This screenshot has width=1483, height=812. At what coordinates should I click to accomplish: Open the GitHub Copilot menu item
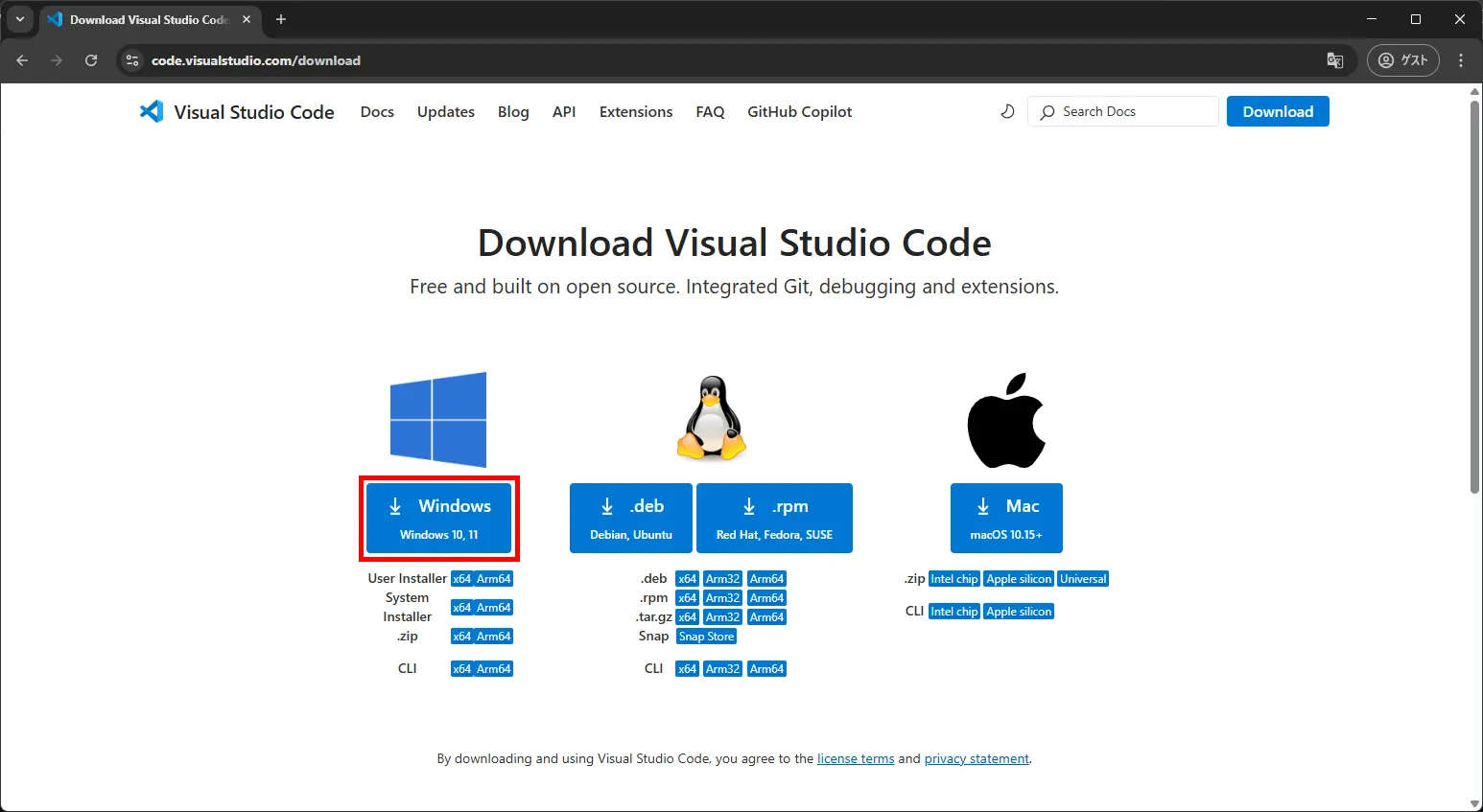click(800, 112)
